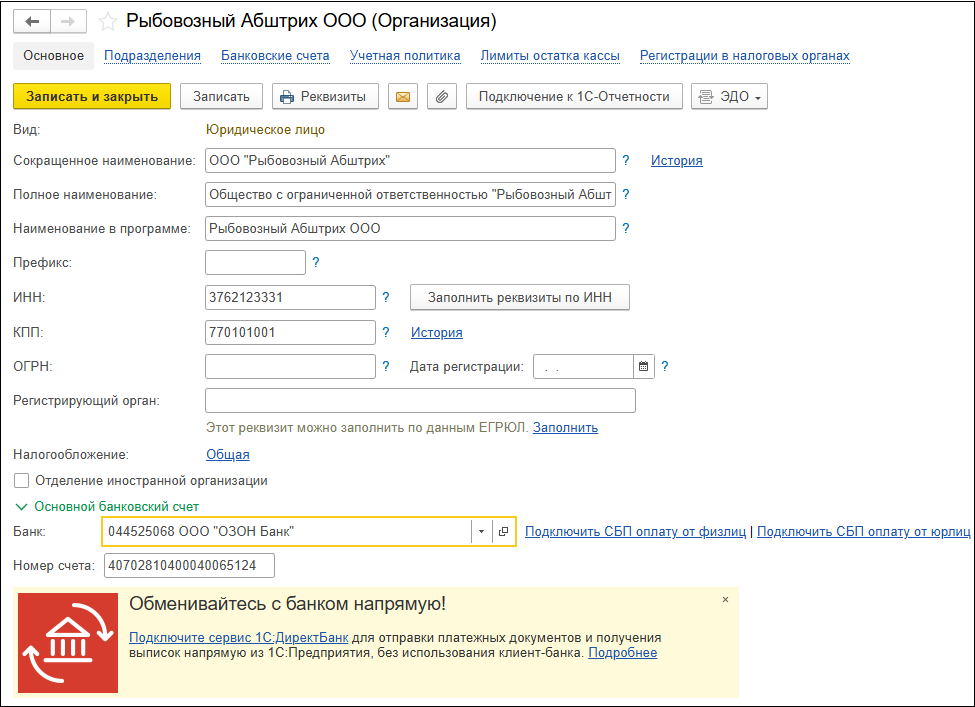This screenshot has height=707, width=975.
Task: Open calendar picker for registration date
Action: coord(644,367)
